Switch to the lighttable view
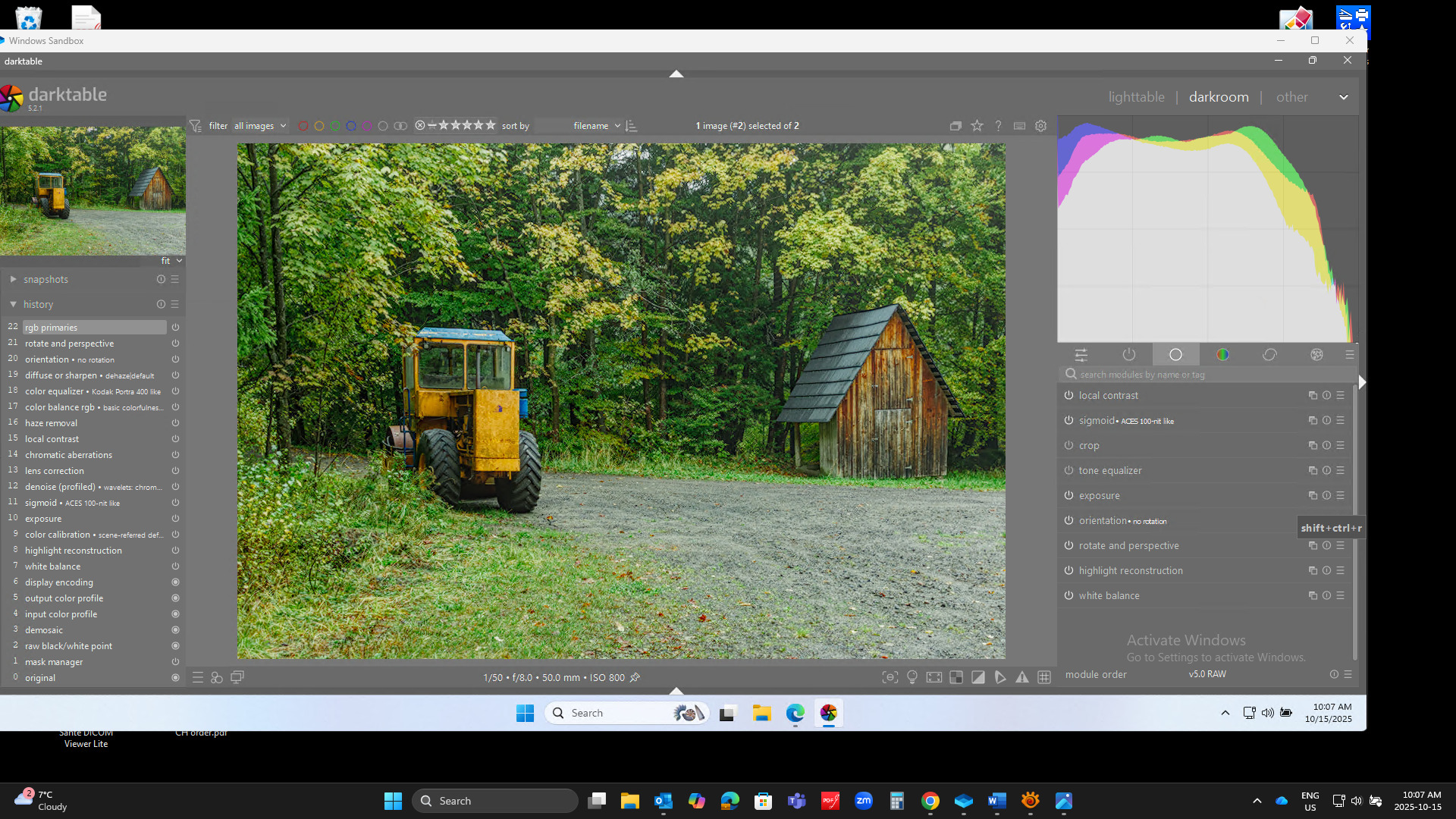 click(1136, 97)
